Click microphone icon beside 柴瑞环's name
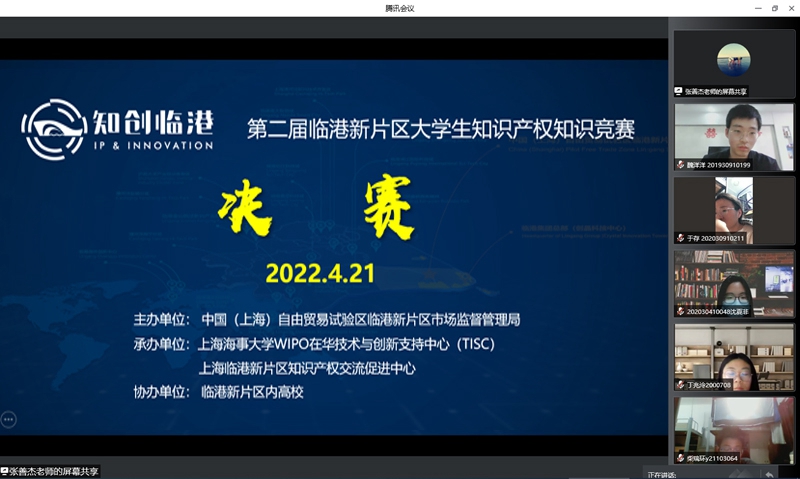Screen dimensions: 800x479 click(x=680, y=458)
